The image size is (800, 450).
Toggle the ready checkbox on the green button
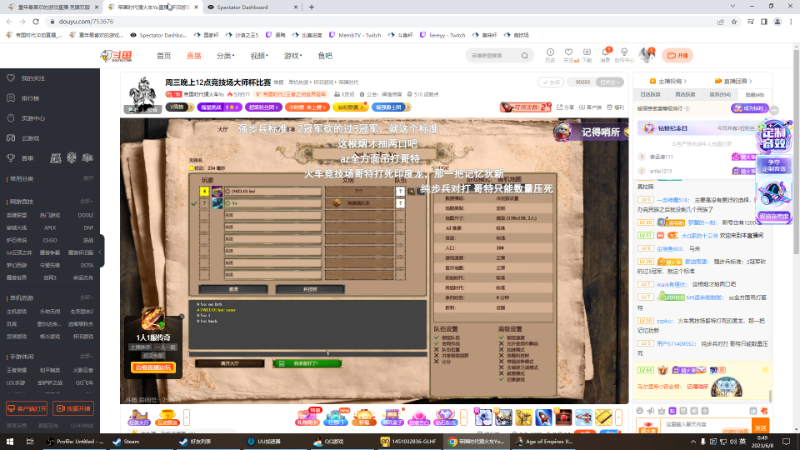coord(282,363)
